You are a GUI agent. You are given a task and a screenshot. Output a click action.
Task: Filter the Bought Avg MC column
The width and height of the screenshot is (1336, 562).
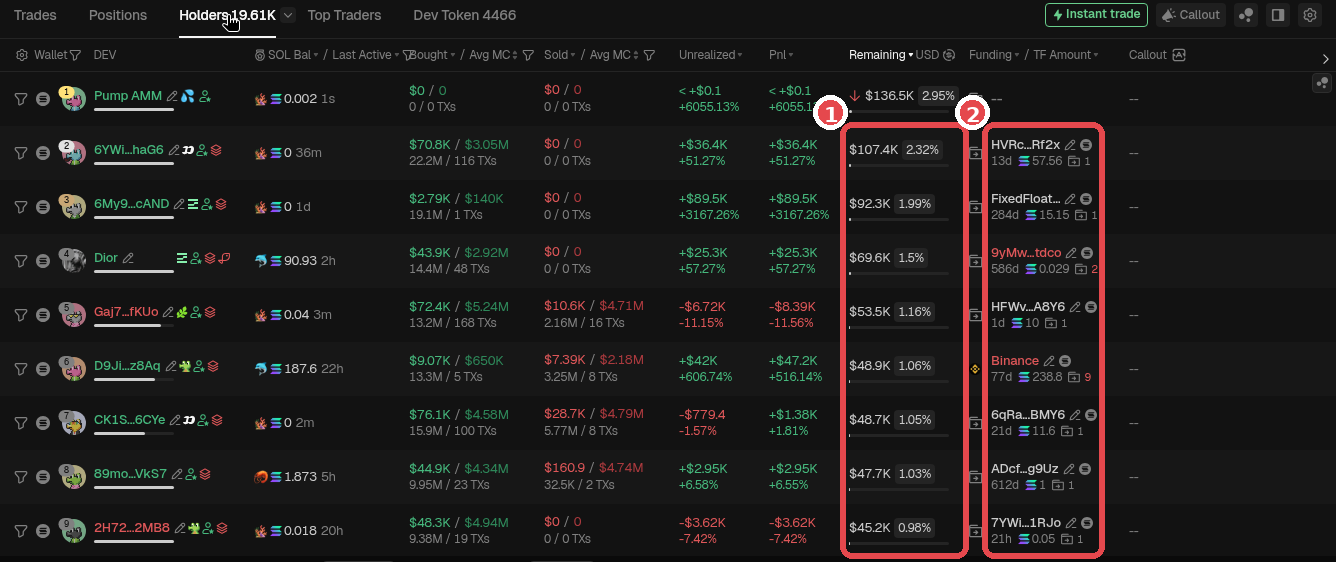tap(528, 55)
